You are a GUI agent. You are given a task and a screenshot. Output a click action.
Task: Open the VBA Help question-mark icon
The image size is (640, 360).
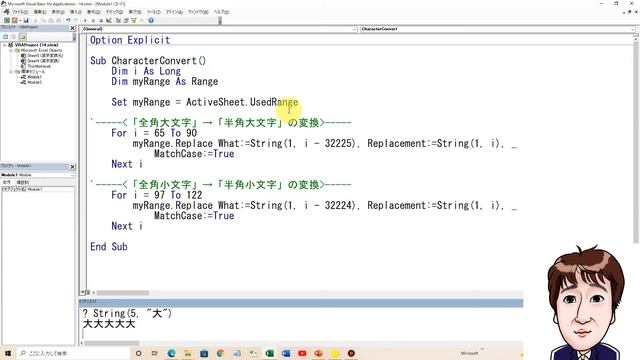(151, 20)
